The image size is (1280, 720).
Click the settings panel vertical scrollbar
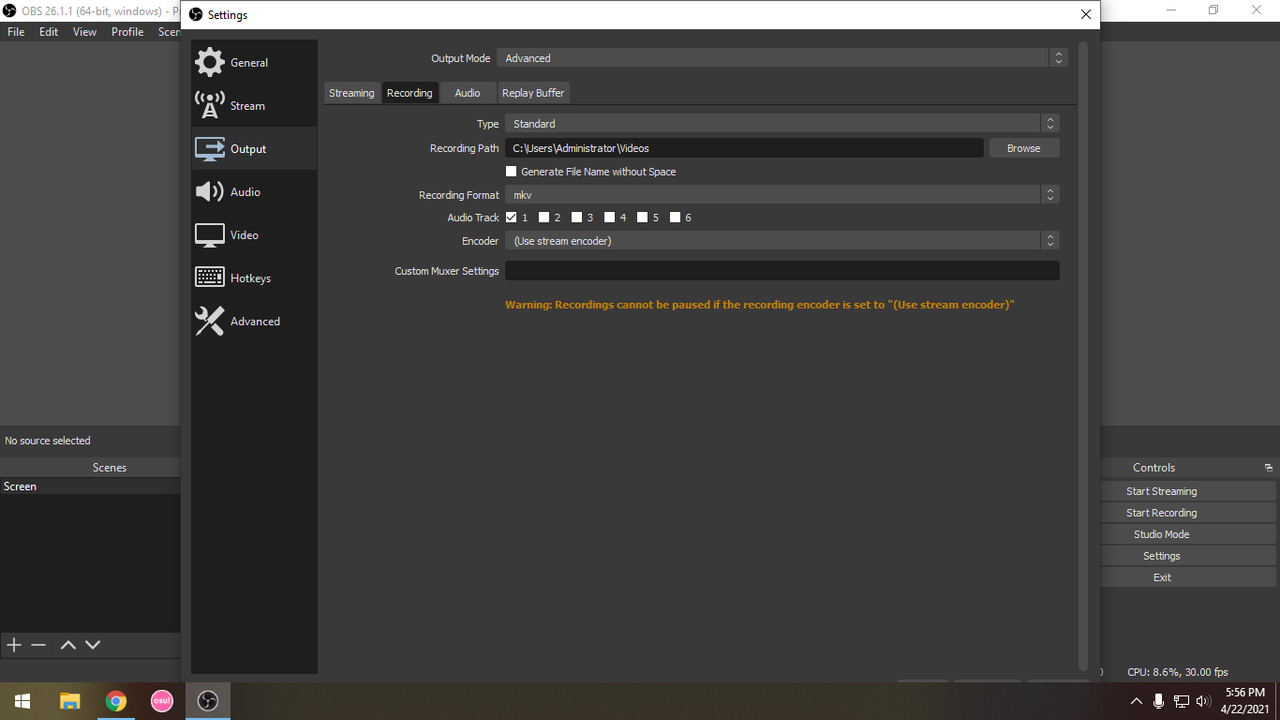coord(1083,356)
